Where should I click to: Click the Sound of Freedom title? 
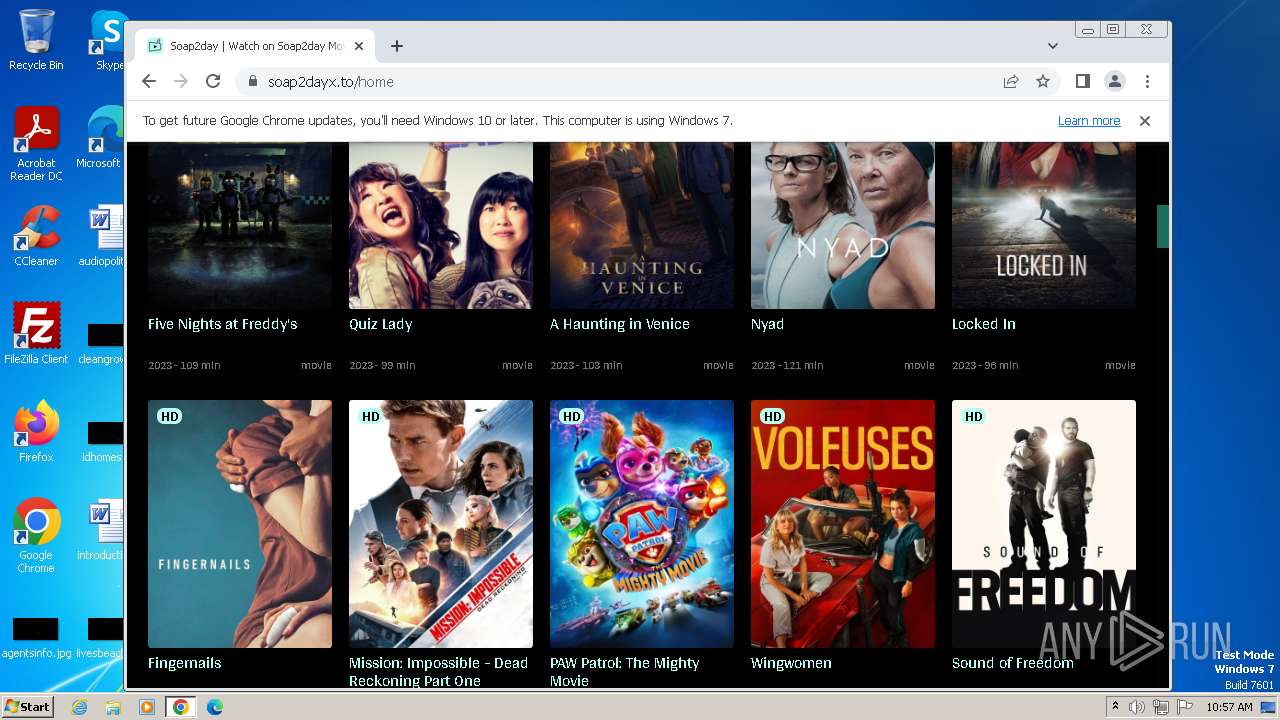1013,663
